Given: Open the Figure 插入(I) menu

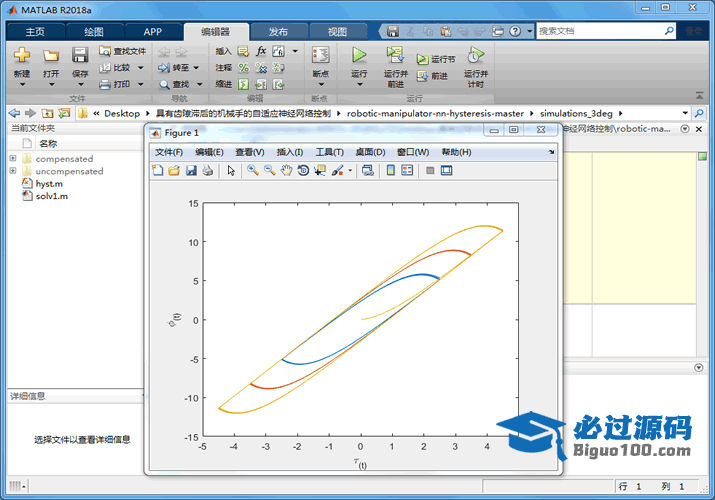Looking at the screenshot, I should [290, 152].
